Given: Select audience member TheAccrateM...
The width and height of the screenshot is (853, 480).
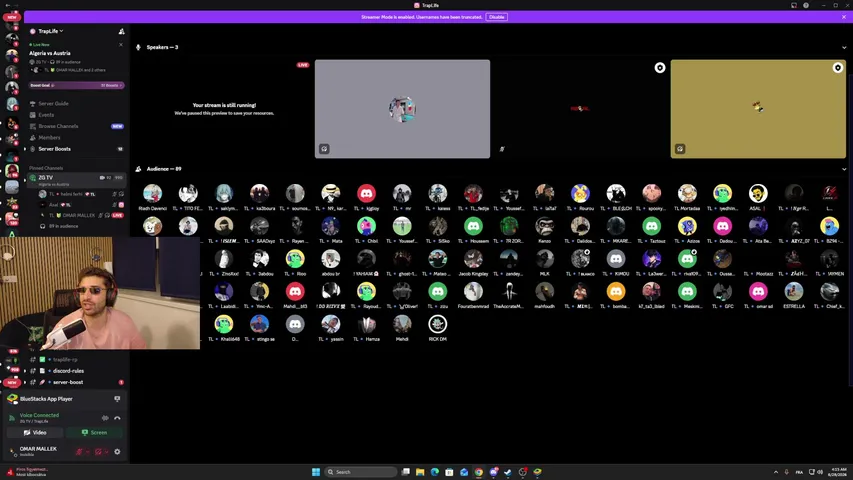Looking at the screenshot, I should pyautogui.click(x=509, y=295).
